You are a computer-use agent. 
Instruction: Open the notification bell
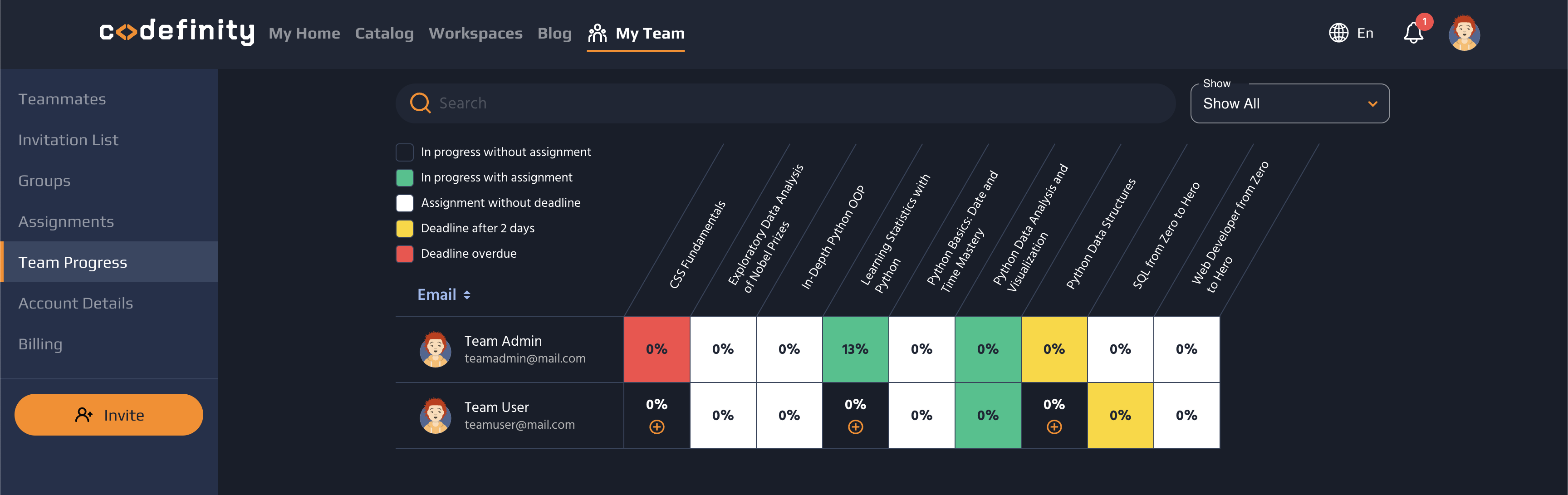pos(1413,33)
